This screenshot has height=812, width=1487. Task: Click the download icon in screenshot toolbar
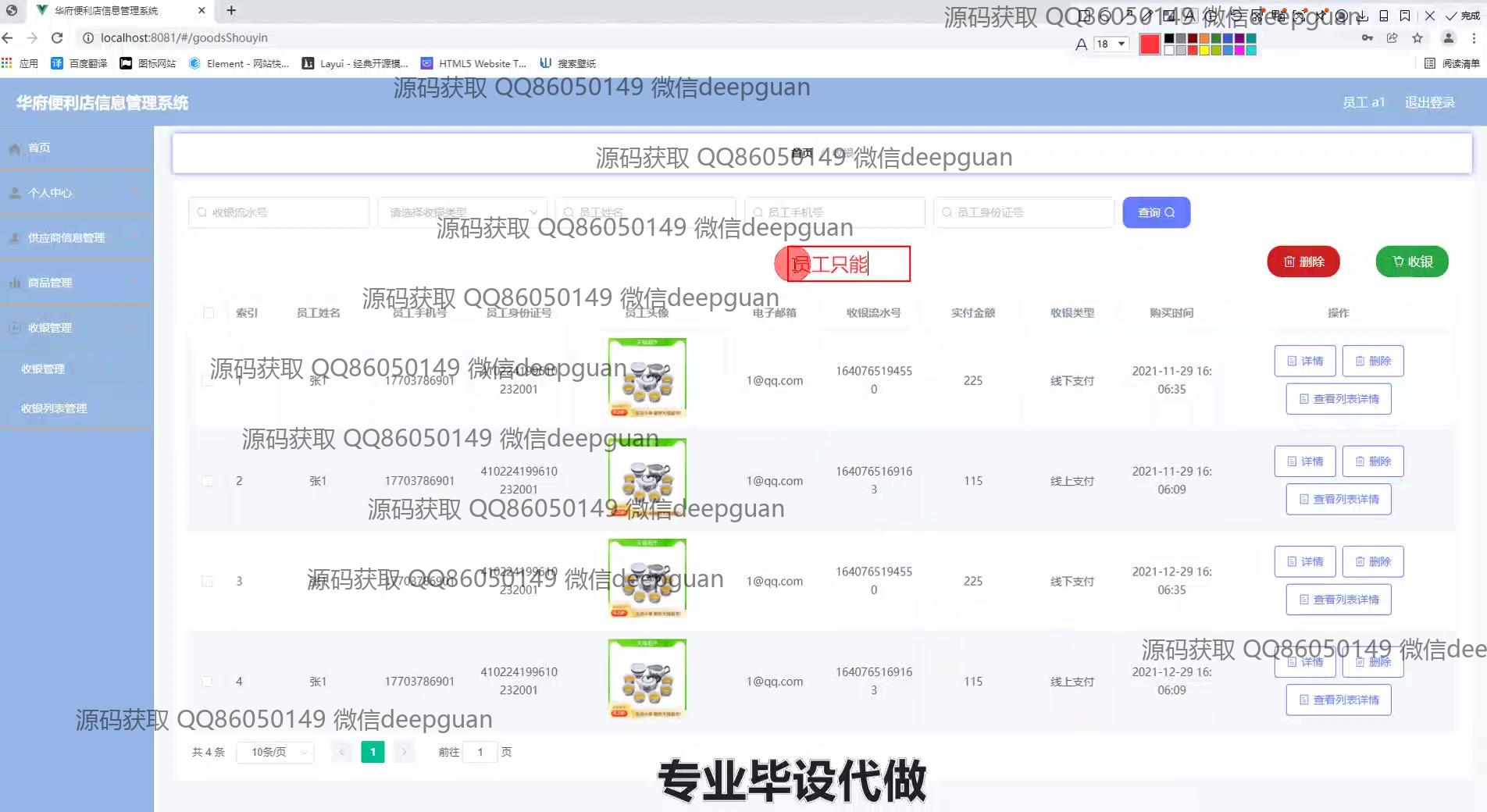coord(1361,16)
